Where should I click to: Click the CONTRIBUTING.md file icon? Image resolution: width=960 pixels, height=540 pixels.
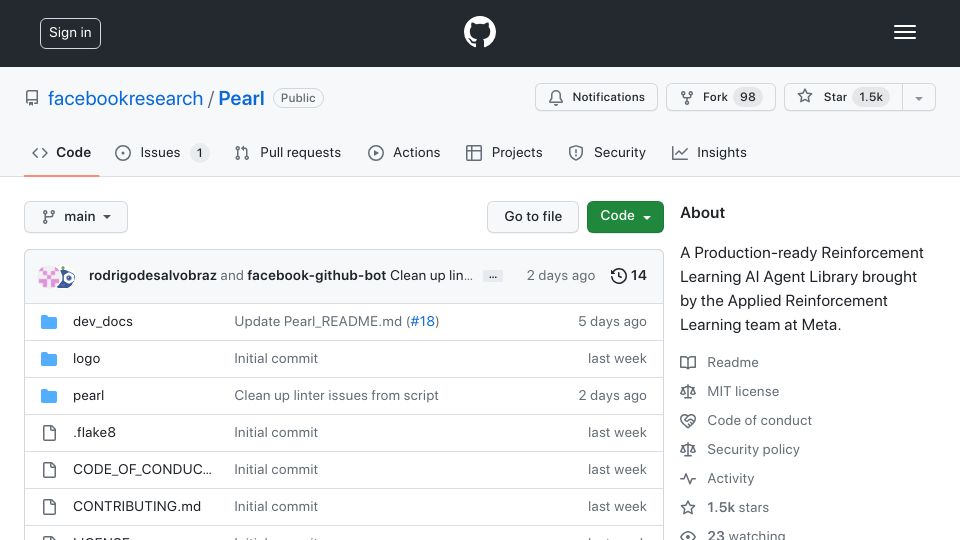pyautogui.click(x=50, y=507)
